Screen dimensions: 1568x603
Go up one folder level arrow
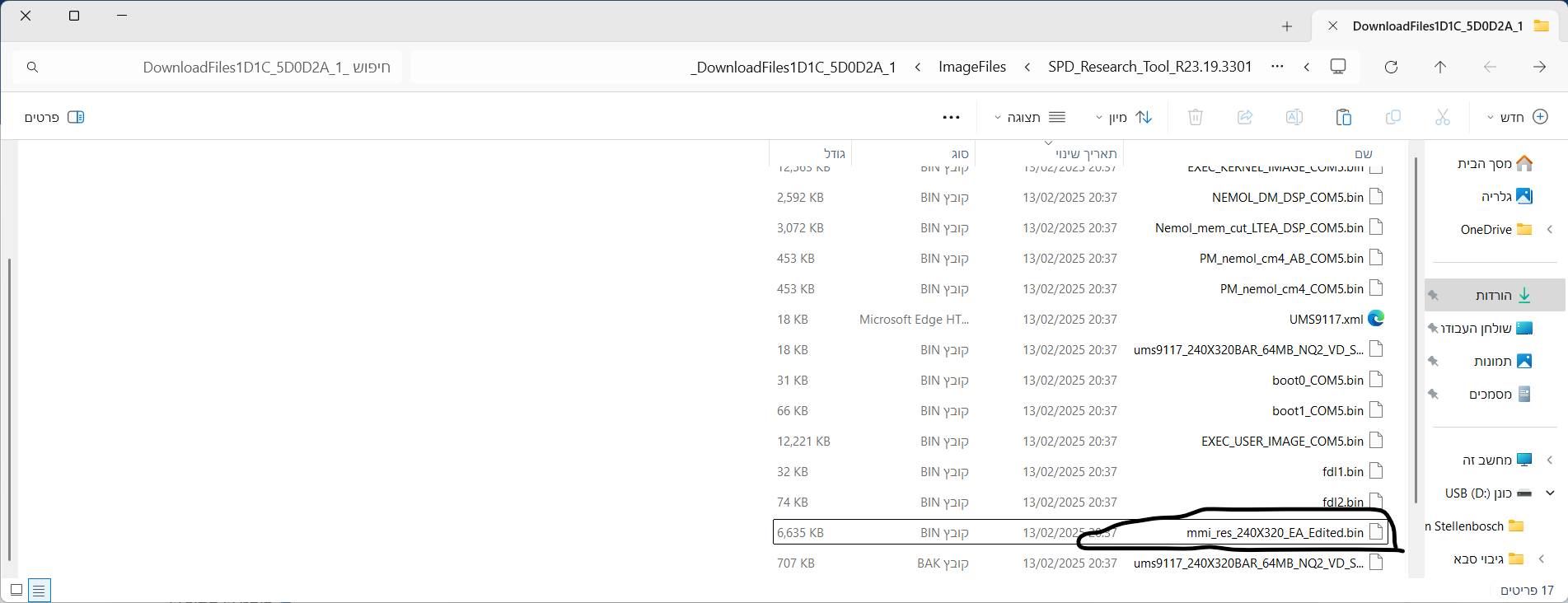pyautogui.click(x=1440, y=67)
